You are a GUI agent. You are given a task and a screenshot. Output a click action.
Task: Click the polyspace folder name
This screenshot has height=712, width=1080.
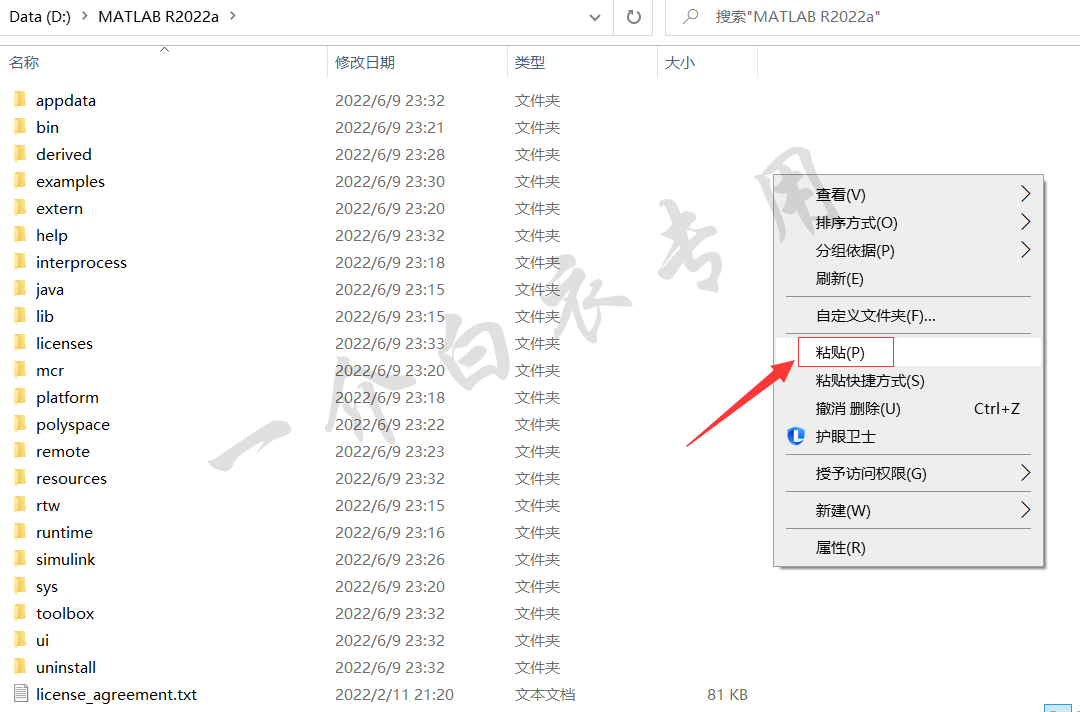[73, 425]
